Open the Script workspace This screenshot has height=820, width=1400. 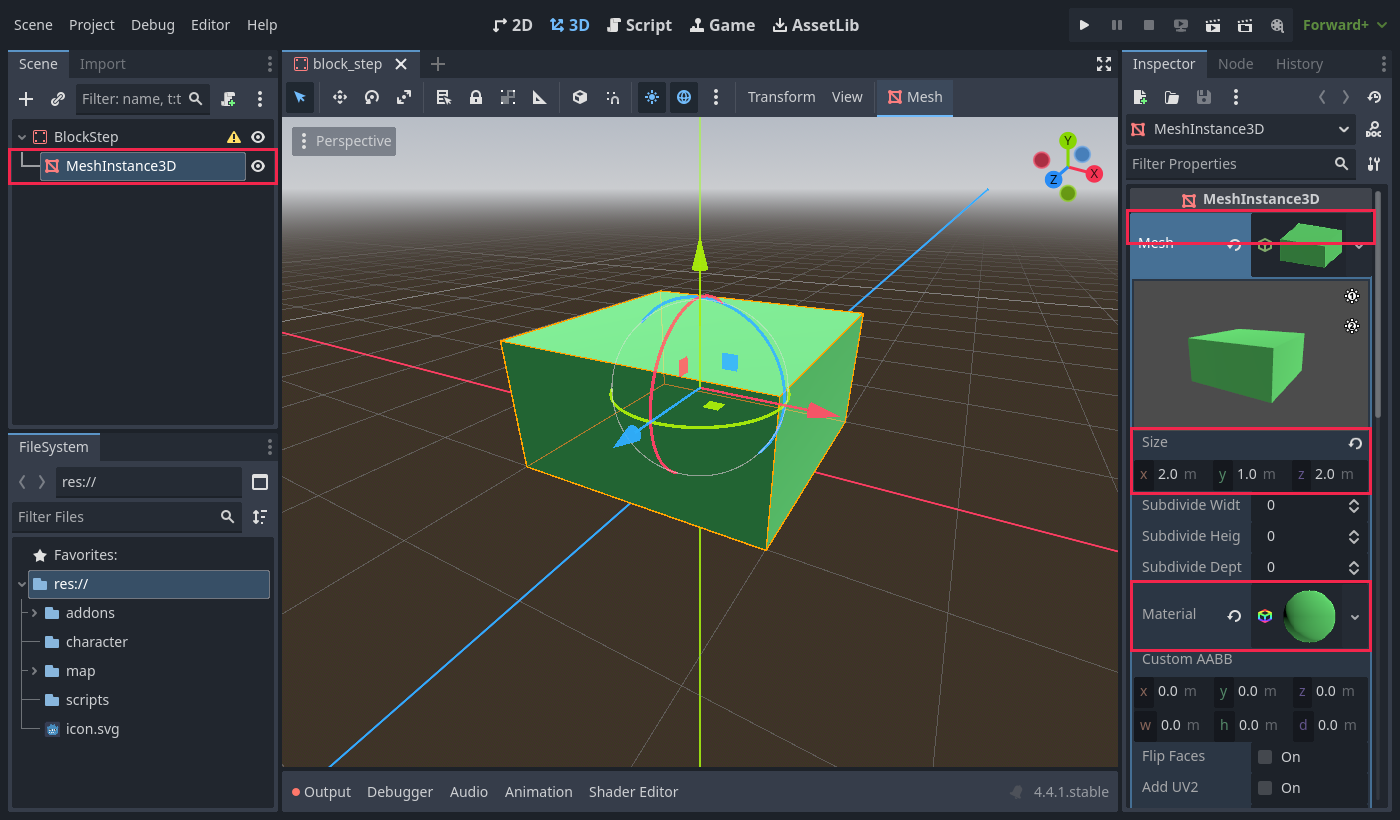[x=640, y=25]
